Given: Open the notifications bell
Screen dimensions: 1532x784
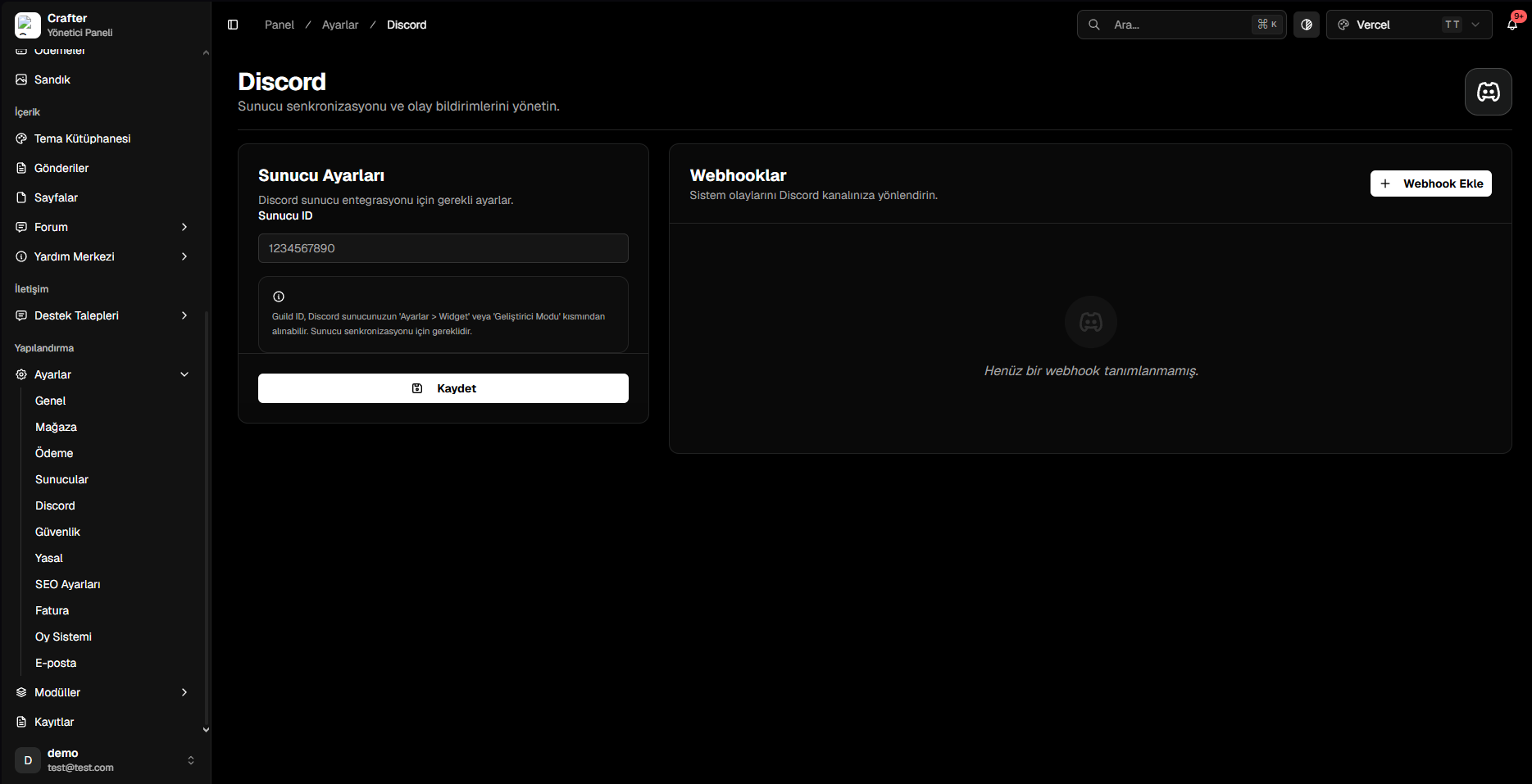Looking at the screenshot, I should pyautogui.click(x=1512, y=25).
